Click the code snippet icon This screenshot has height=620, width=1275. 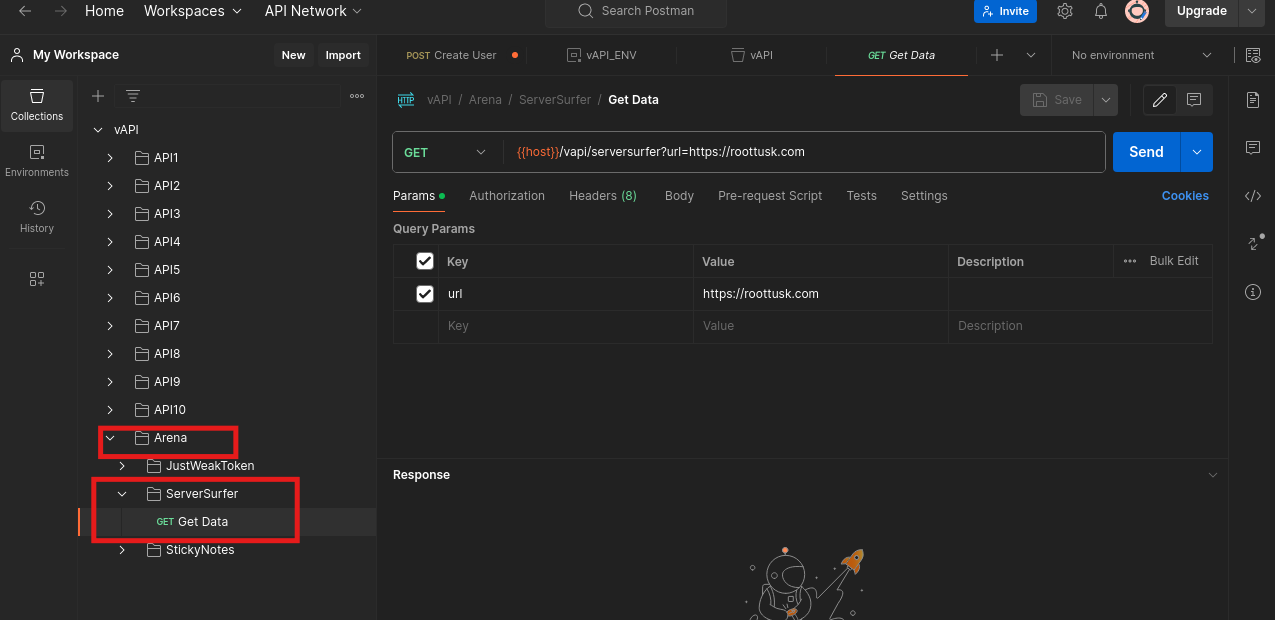point(1252,196)
